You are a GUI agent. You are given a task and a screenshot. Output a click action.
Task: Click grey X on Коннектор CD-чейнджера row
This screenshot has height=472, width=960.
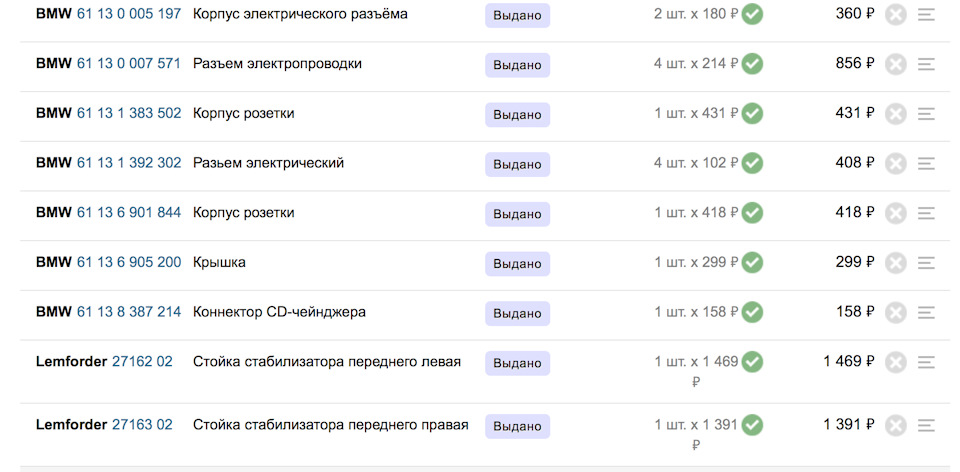pyautogui.click(x=896, y=313)
